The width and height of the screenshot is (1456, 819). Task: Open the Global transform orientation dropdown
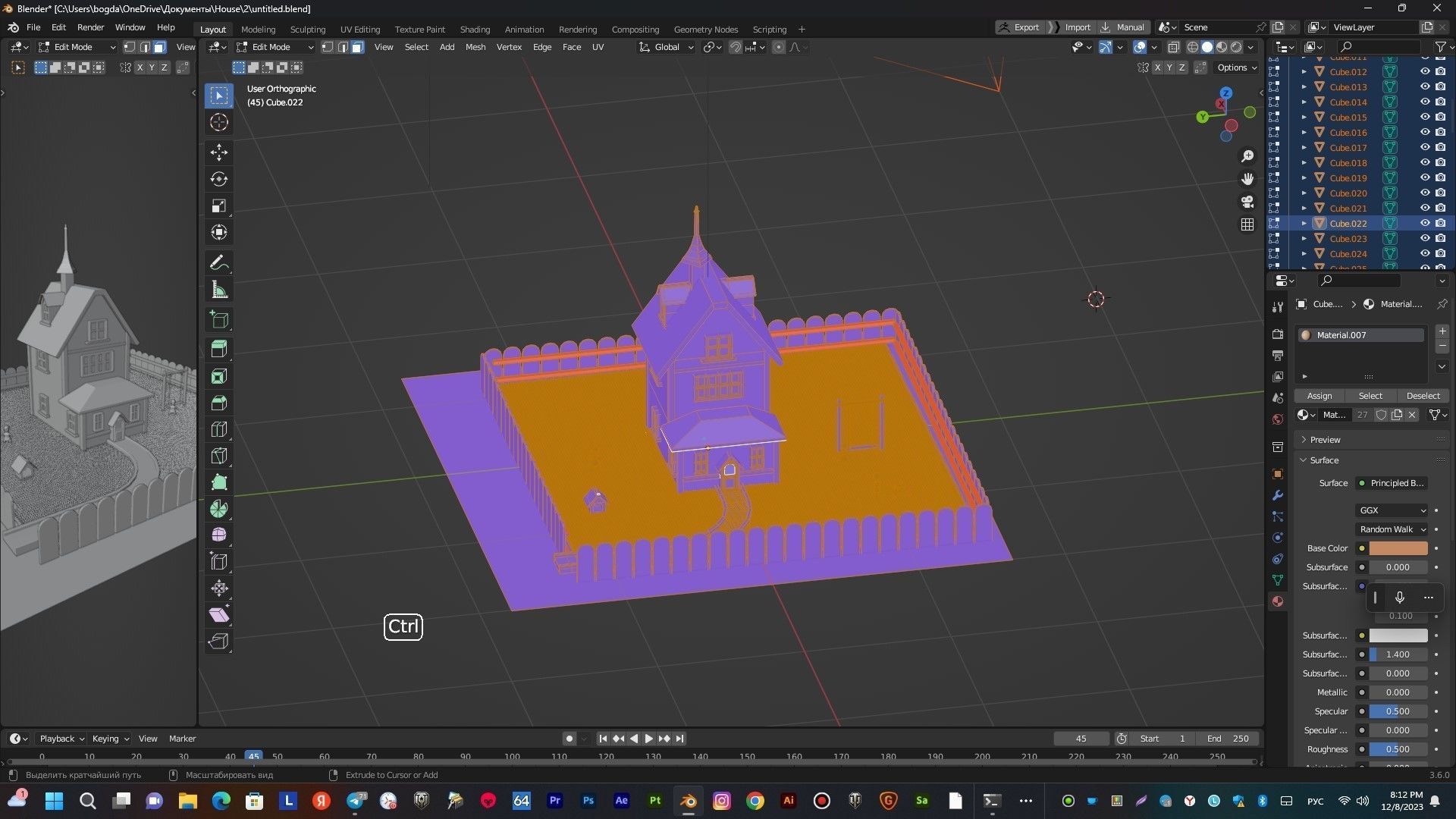tap(667, 47)
